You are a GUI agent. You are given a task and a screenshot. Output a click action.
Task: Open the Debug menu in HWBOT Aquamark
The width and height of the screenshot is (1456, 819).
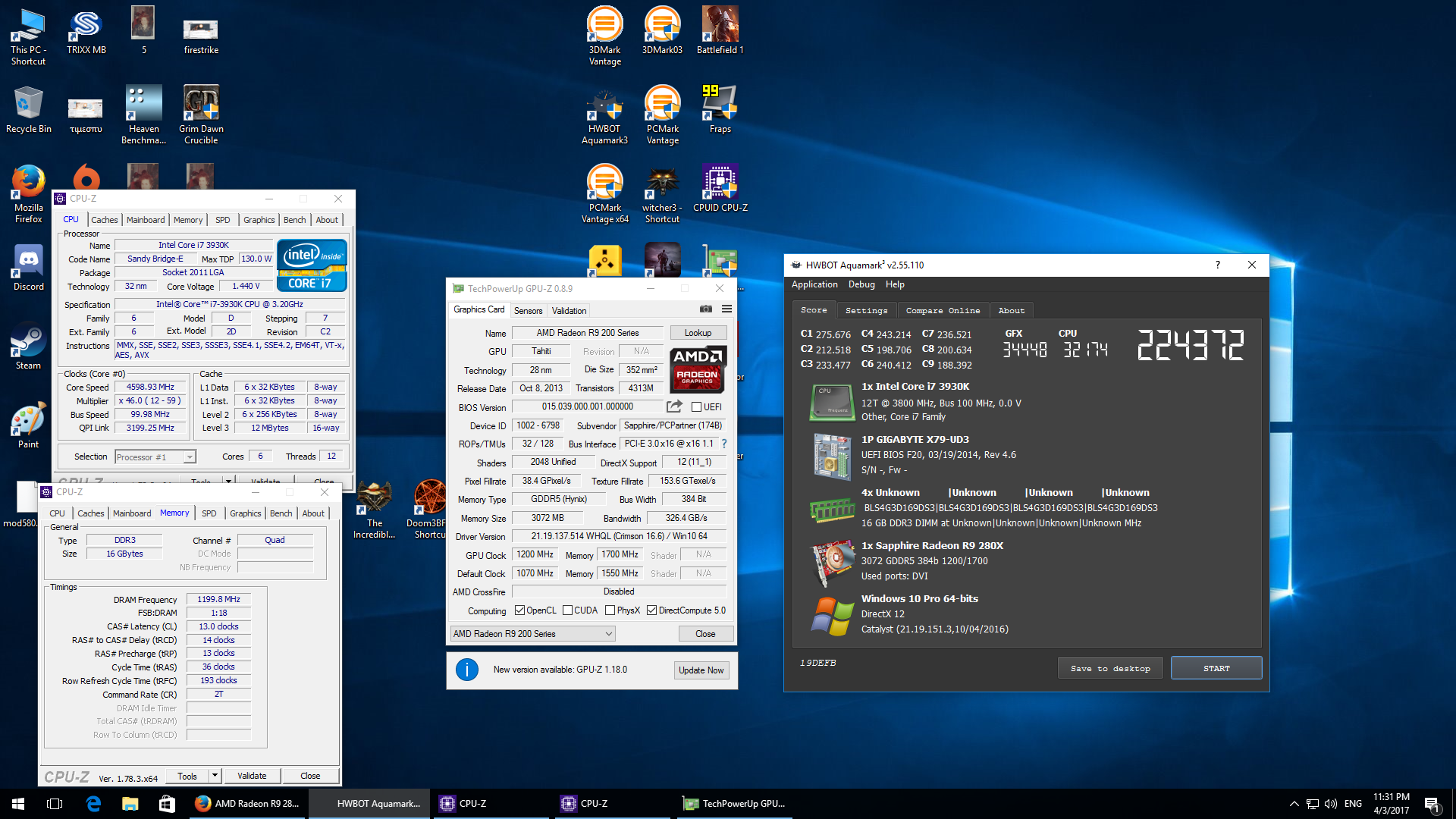pos(861,284)
